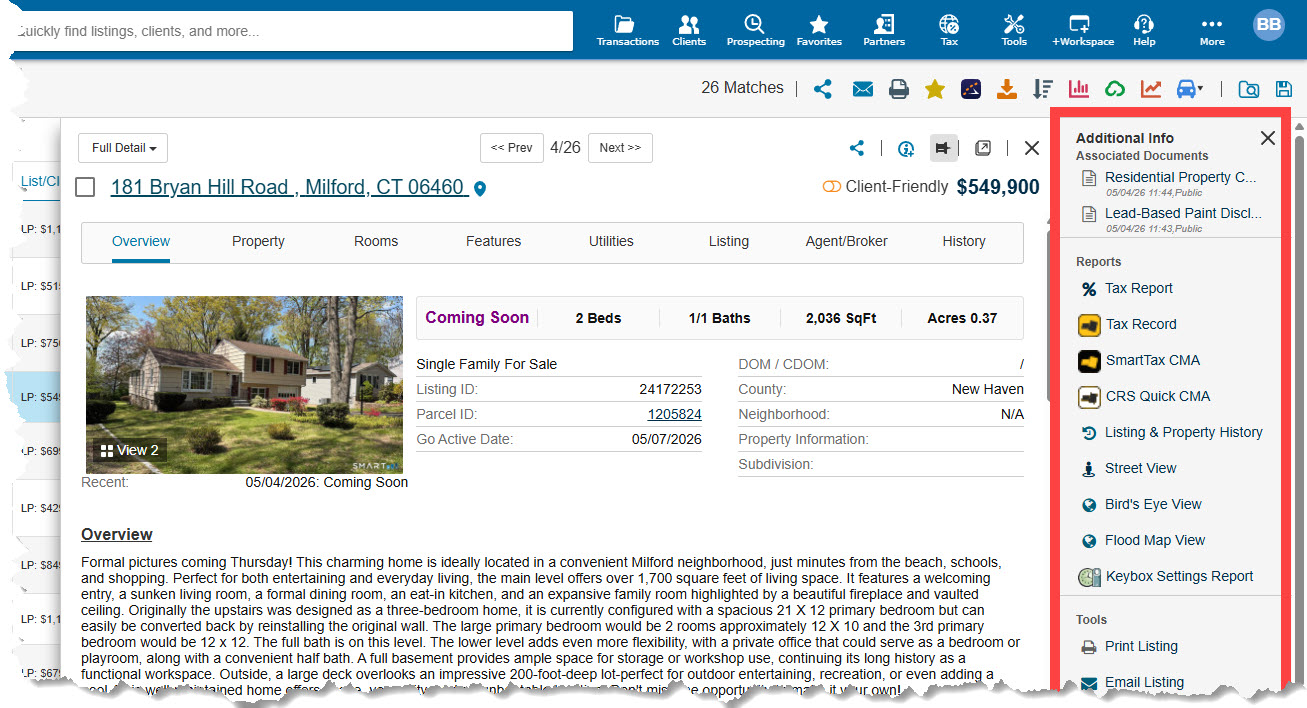Open the Help menu
Screen dimensions: 1307x708
point(1144,30)
